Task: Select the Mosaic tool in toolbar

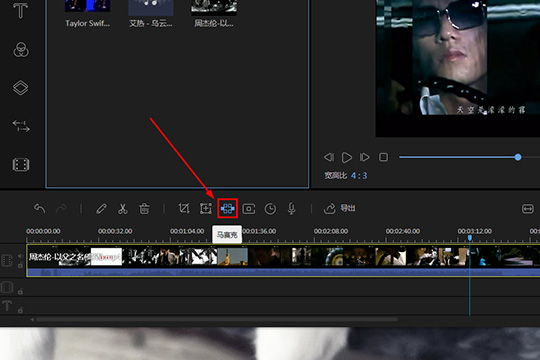Action: point(228,208)
